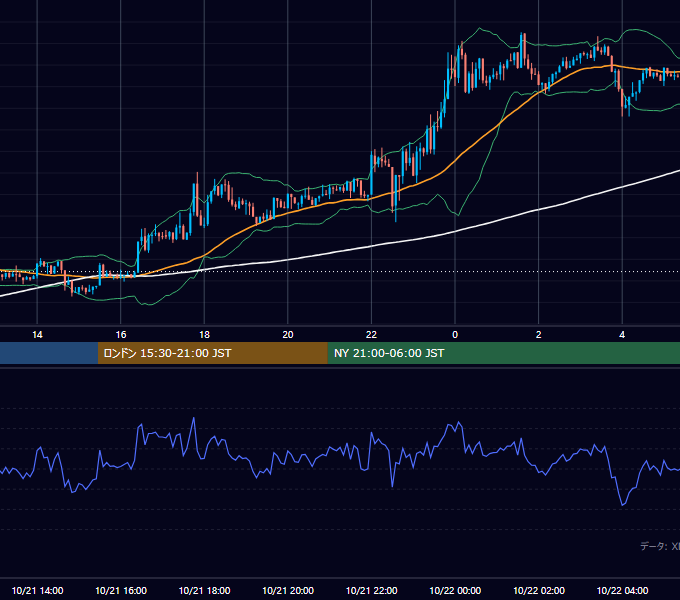Click the '10/21 22:00' date label
680x600 pixels.
point(371,590)
